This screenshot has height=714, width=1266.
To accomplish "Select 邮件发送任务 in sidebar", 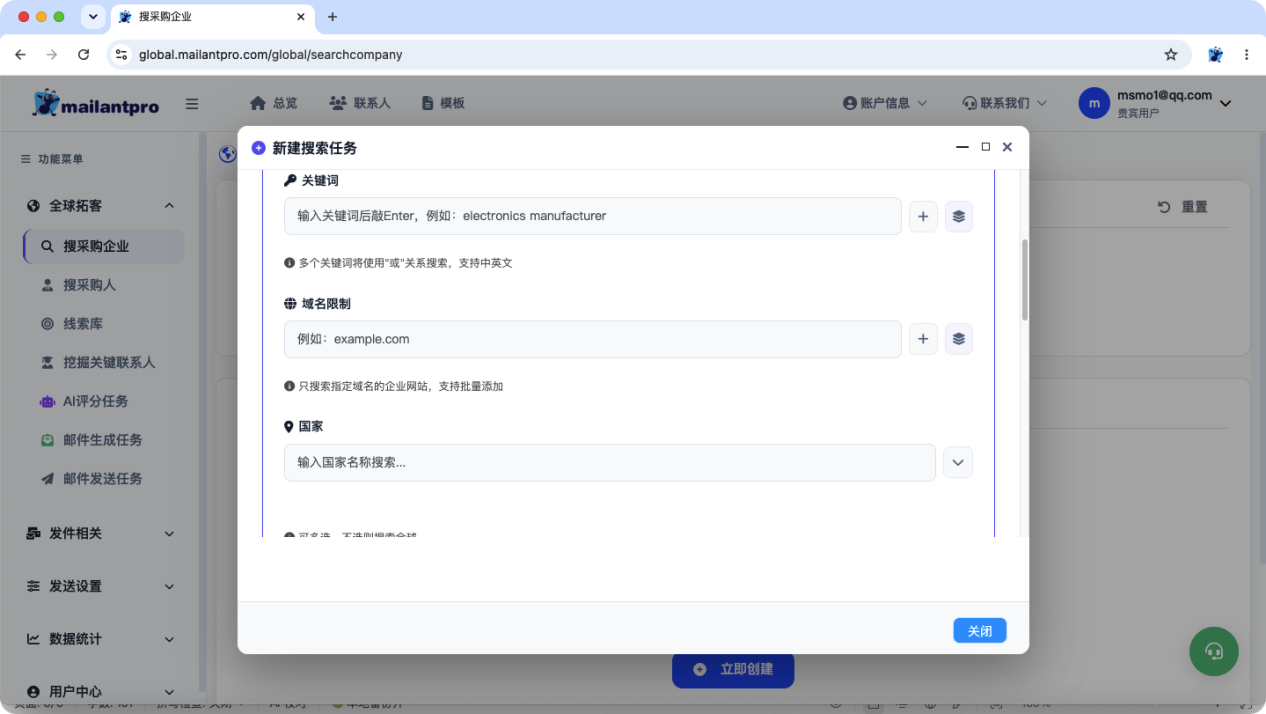I will point(104,479).
